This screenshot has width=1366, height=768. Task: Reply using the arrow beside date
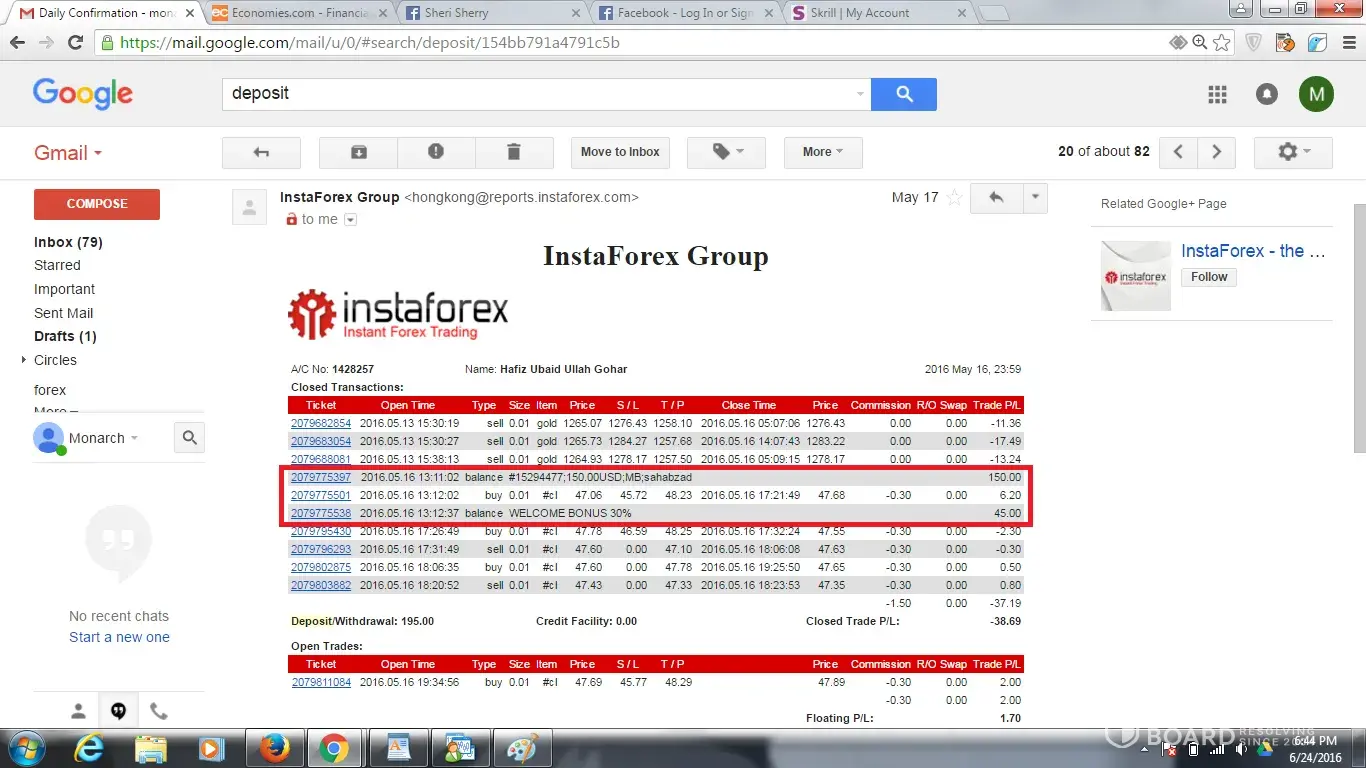click(996, 198)
